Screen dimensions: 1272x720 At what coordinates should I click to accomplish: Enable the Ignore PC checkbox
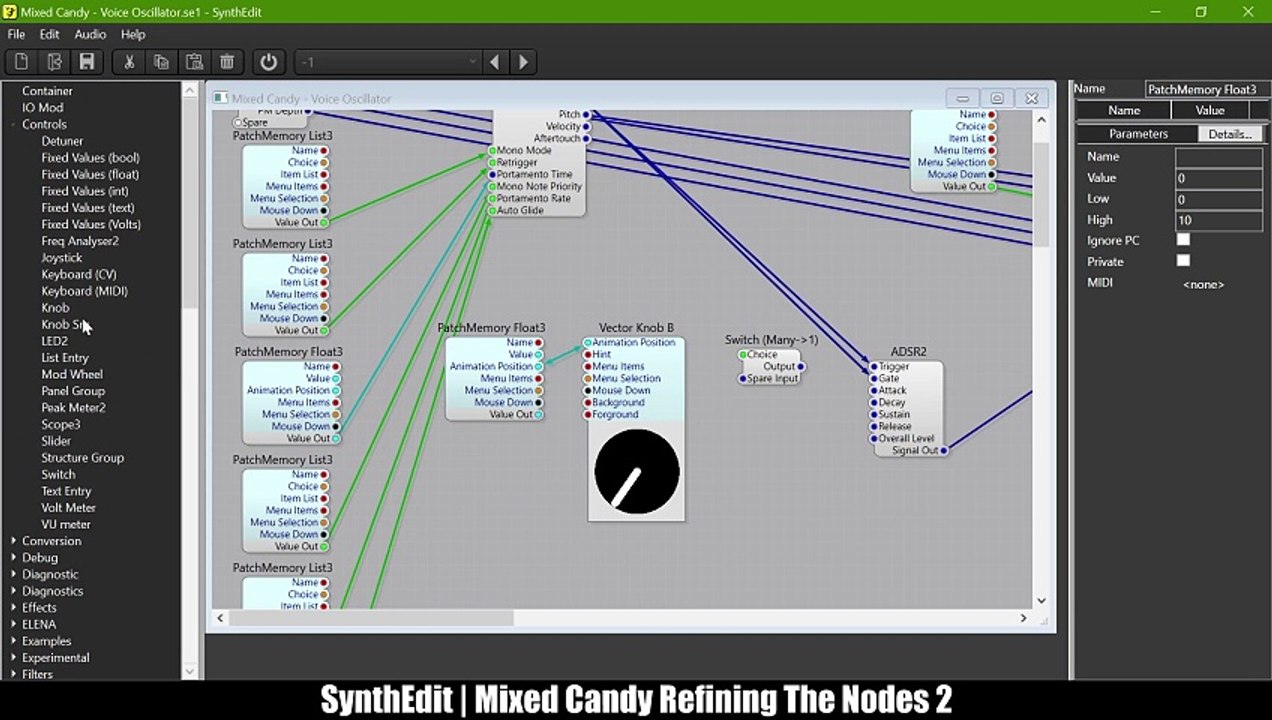point(1183,240)
